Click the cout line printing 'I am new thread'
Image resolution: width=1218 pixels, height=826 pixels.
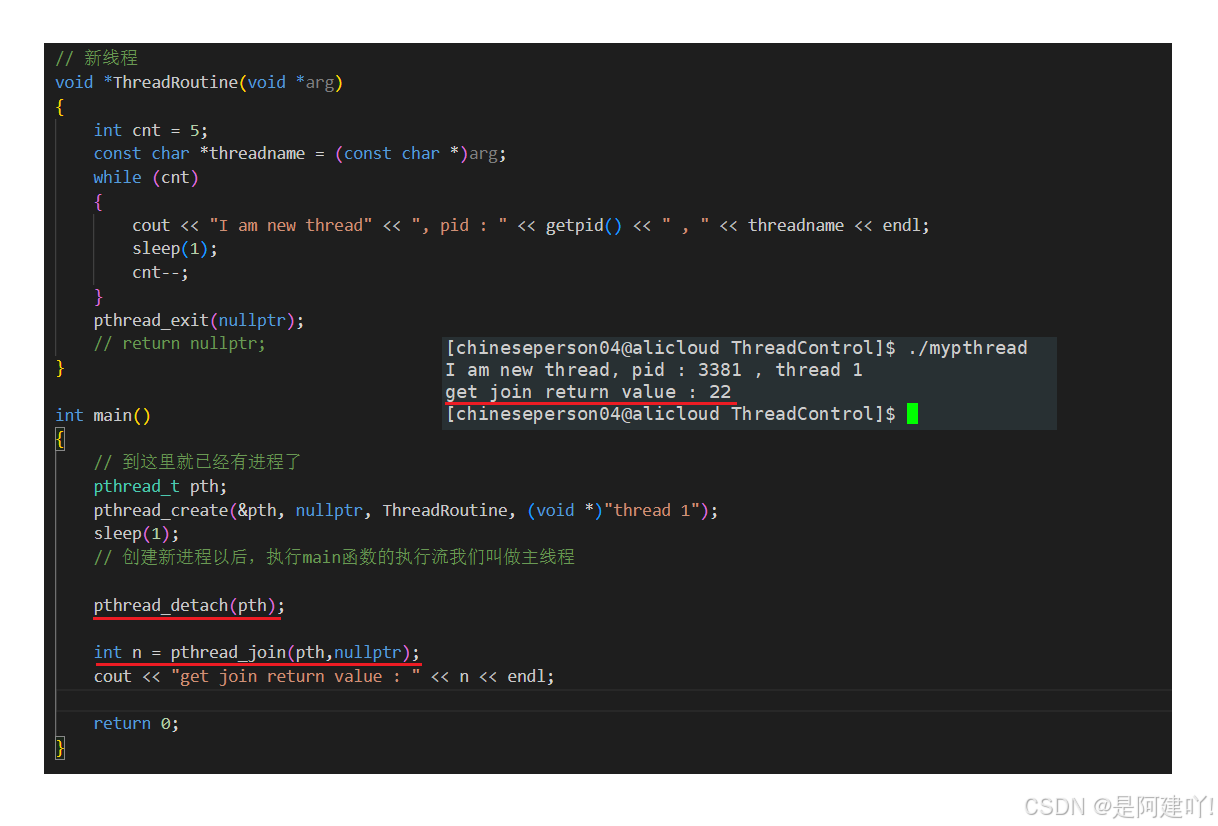click(531, 225)
